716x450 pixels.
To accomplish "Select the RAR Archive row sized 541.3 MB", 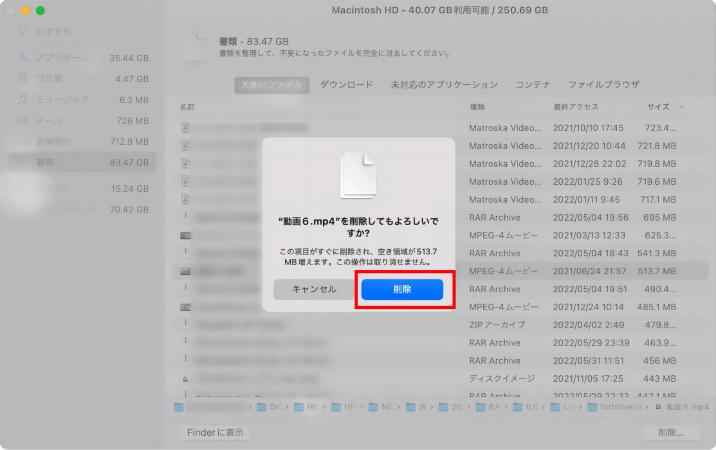I will pos(441,253).
